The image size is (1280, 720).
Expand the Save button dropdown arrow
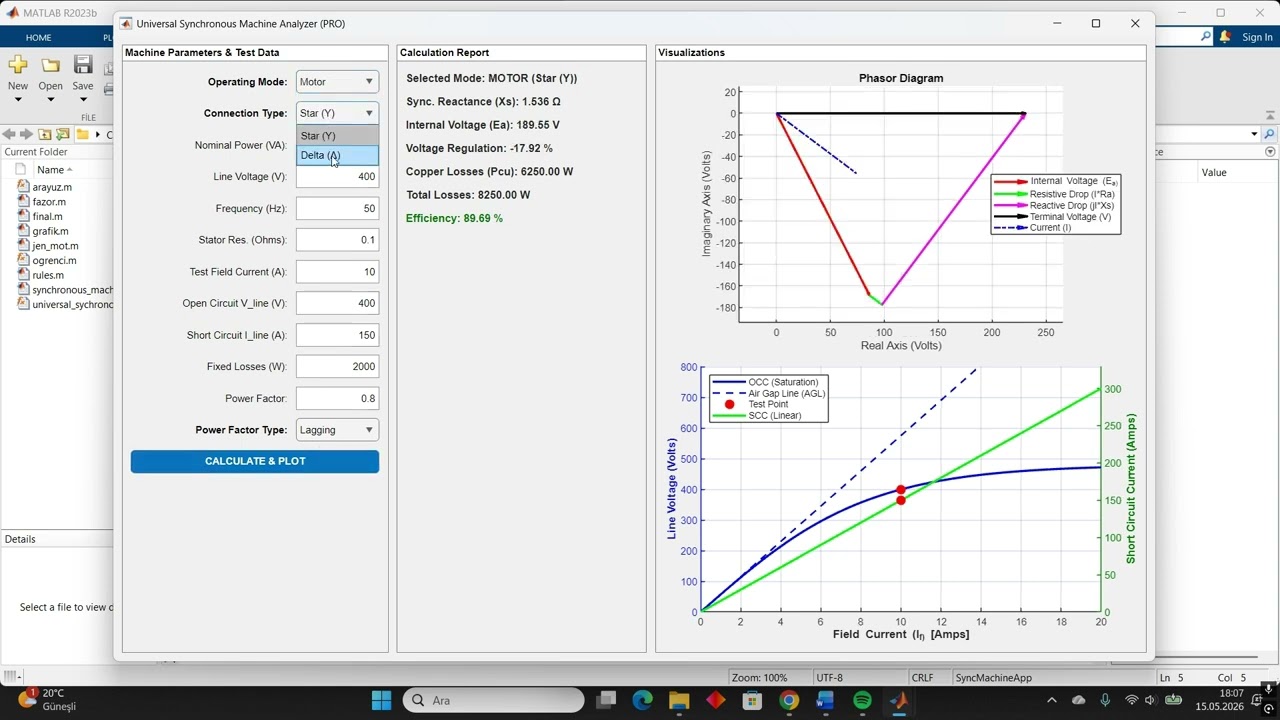tap(83, 100)
